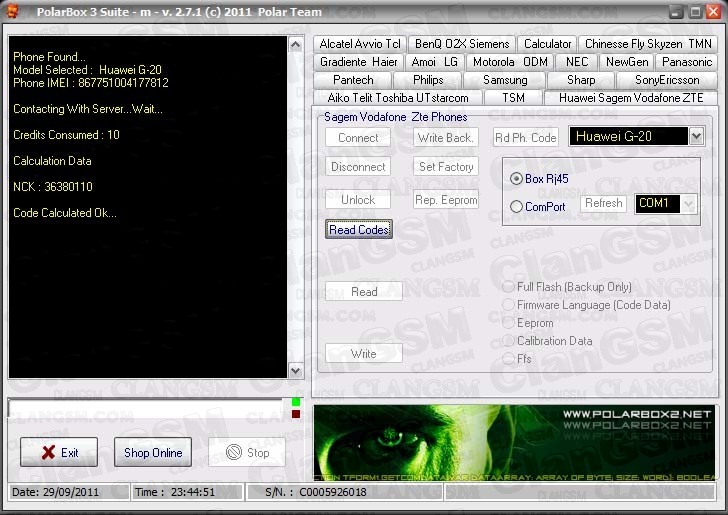Open the Shop Online button
This screenshot has height=515, width=728.
pos(153,452)
